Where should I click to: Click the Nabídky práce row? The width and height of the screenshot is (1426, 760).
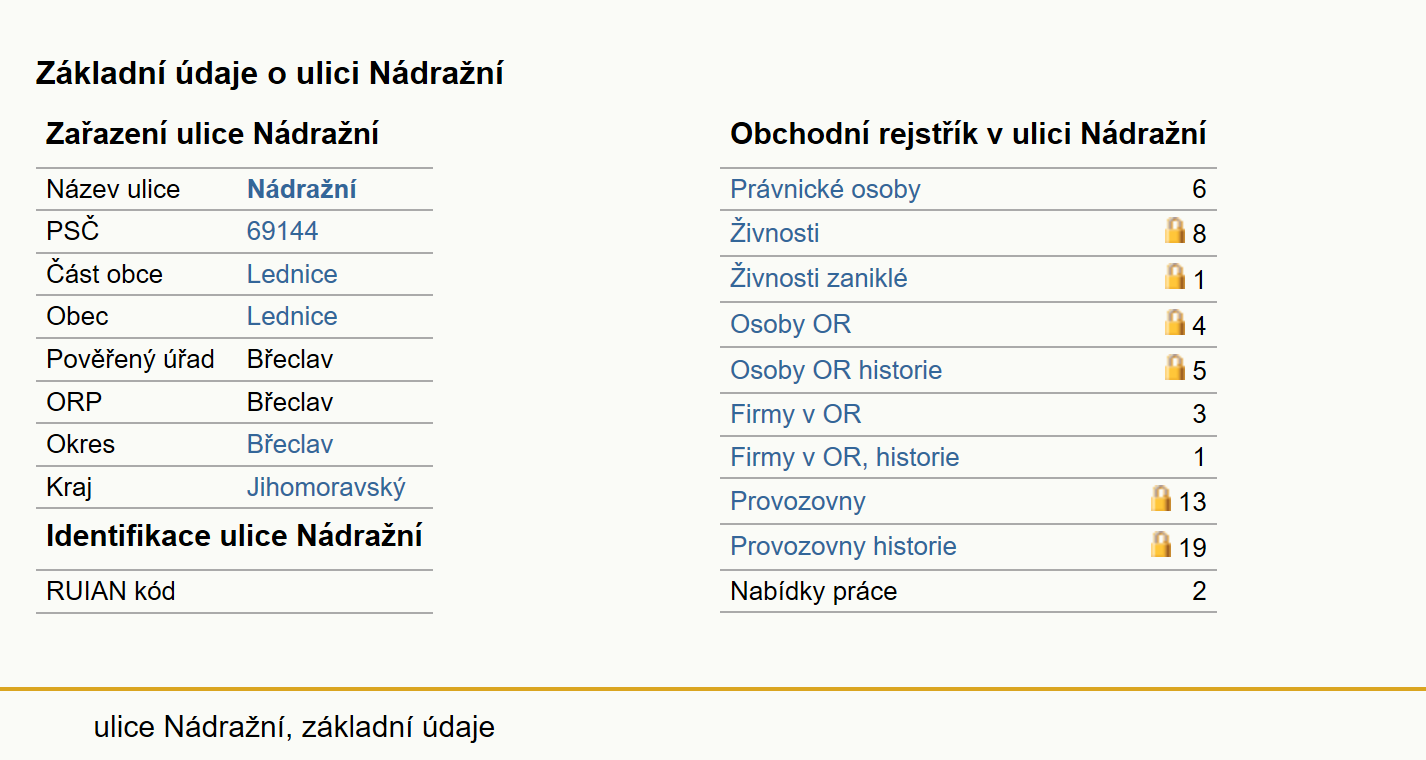[968, 591]
